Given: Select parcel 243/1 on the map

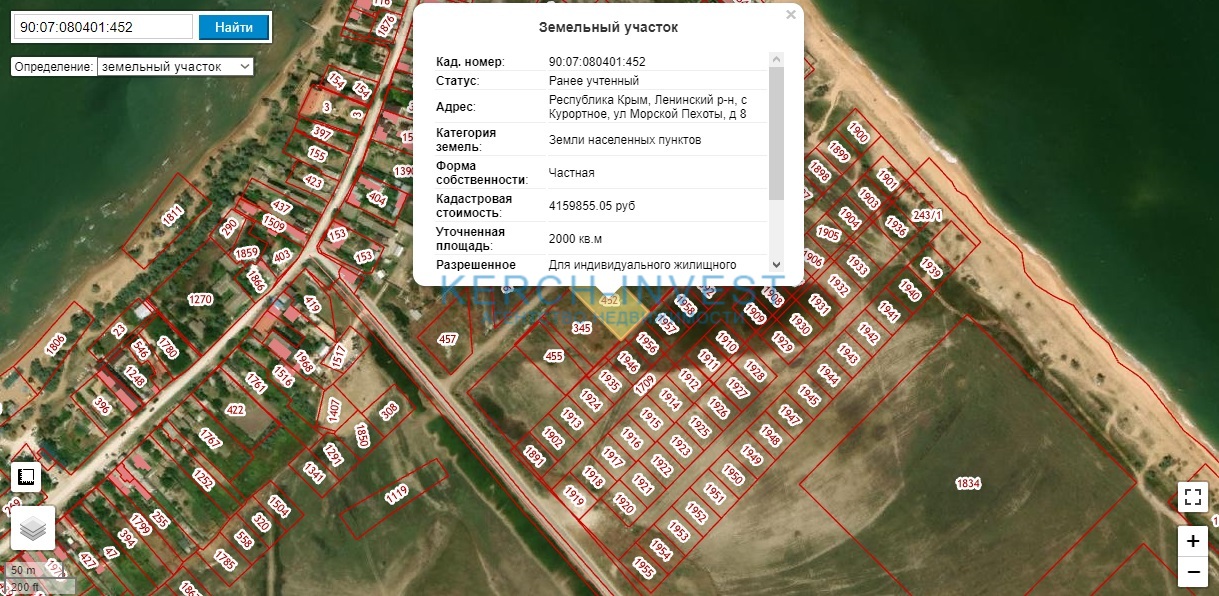Looking at the screenshot, I should point(928,215).
